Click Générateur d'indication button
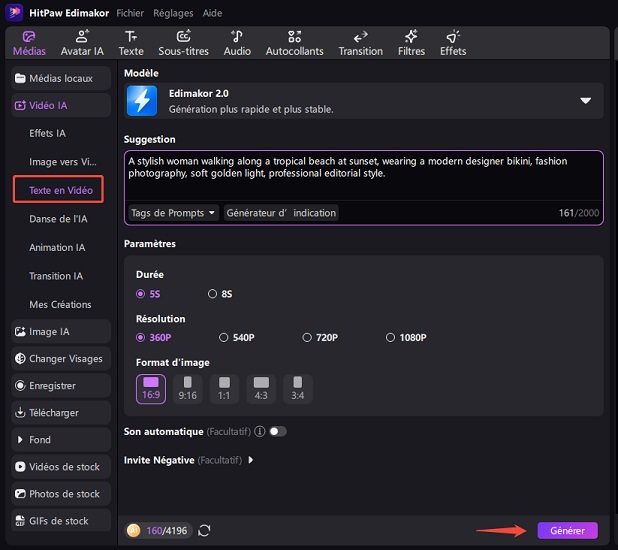This screenshot has height=550, width=618. [281, 213]
